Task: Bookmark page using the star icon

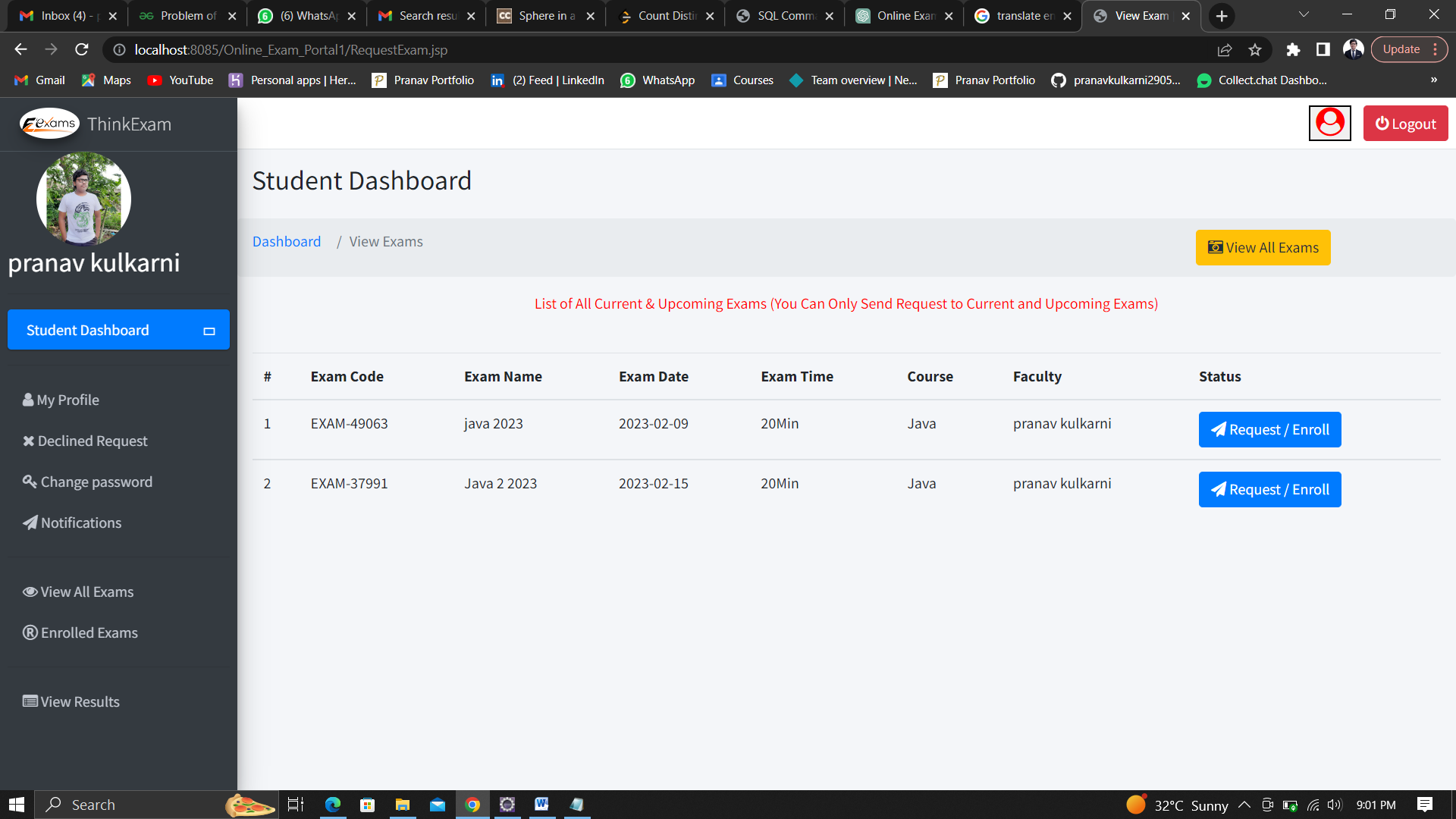Action: click(x=1255, y=49)
